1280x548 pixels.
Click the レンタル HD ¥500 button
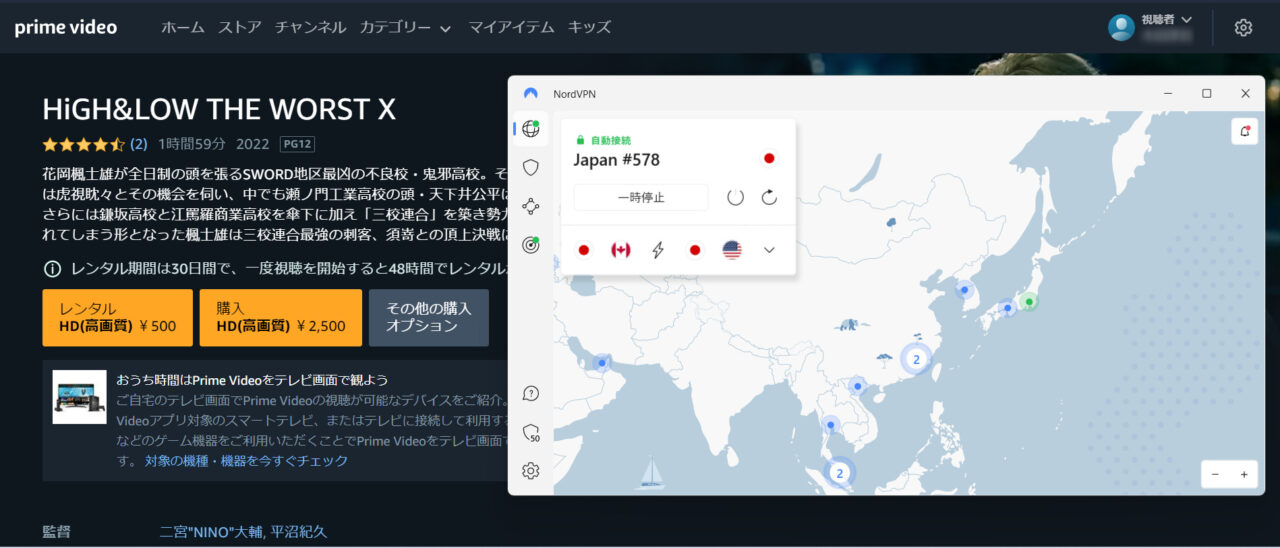click(x=117, y=318)
